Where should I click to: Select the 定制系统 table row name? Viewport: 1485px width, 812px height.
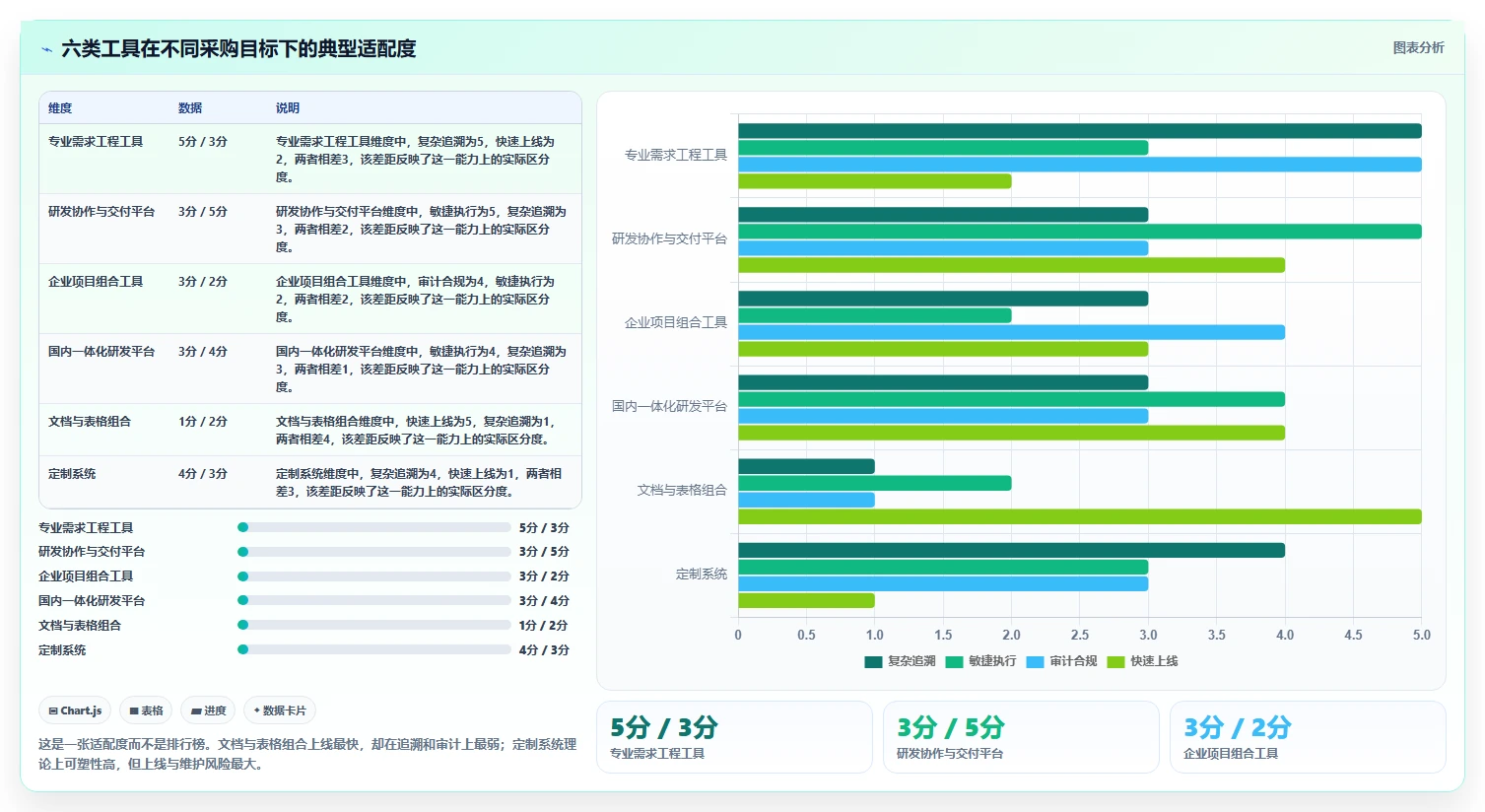(x=72, y=474)
